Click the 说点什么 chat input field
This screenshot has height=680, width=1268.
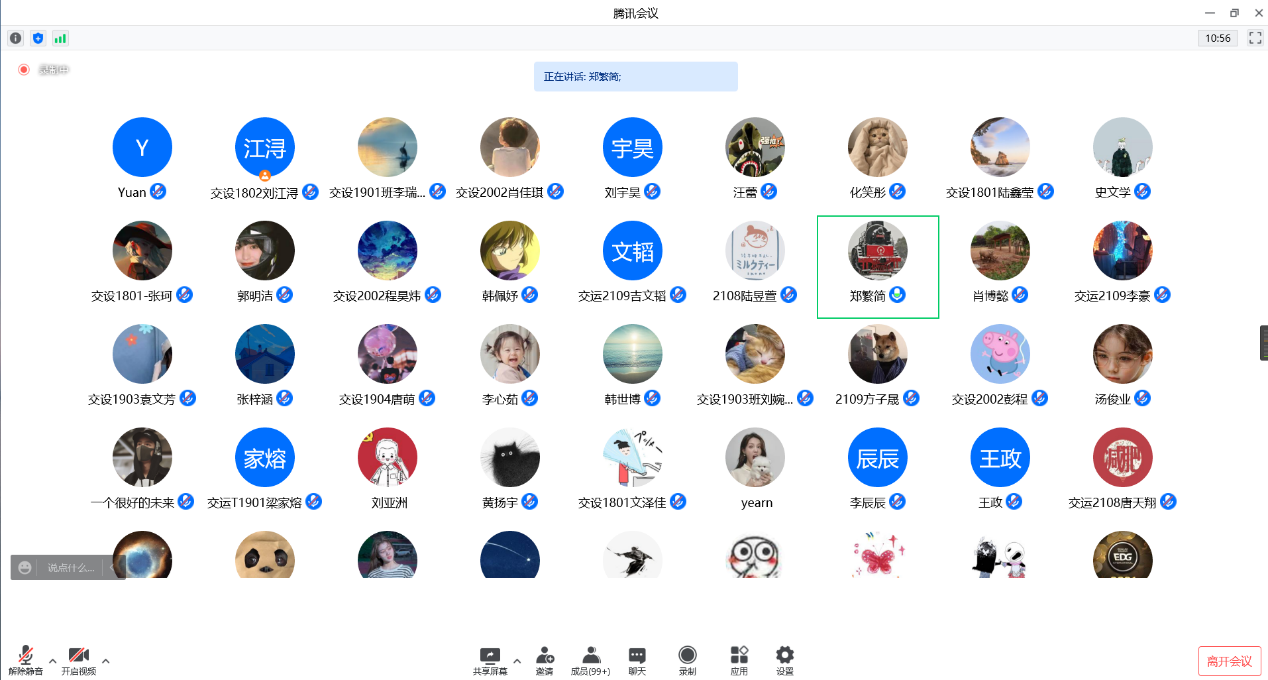pyautogui.click(x=71, y=567)
